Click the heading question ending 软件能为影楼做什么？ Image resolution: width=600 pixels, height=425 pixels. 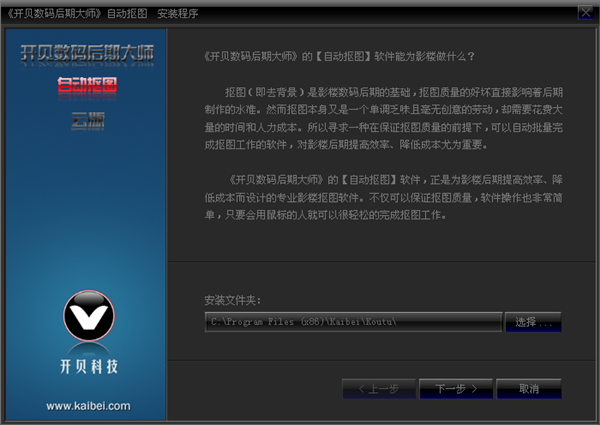339,57
